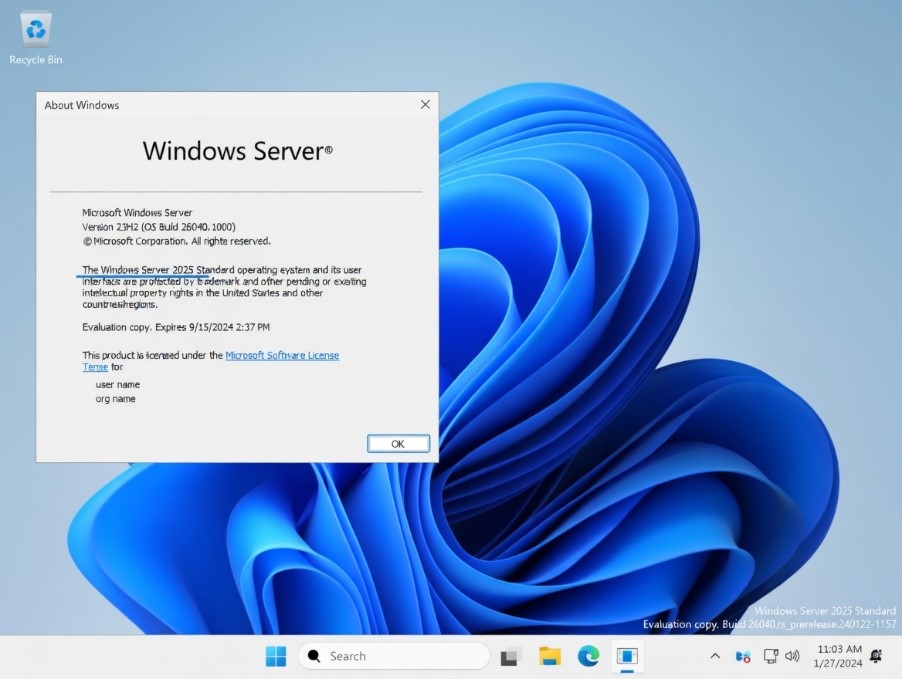Click the blue tray icon with red circle
The image size is (902, 679).
click(x=743, y=656)
